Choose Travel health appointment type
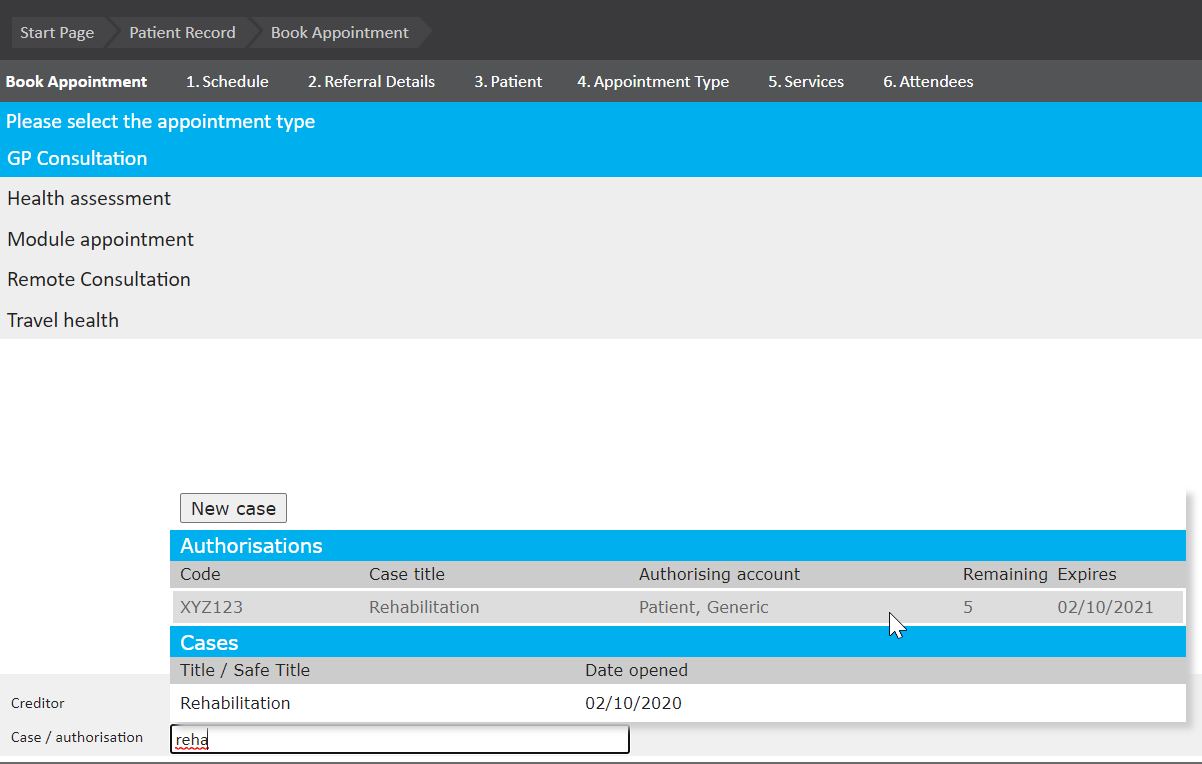 point(63,321)
